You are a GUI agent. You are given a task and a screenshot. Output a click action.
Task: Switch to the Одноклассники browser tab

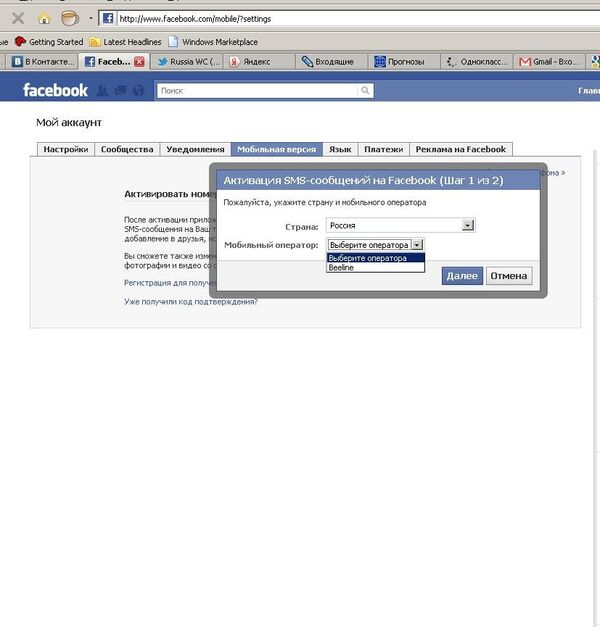click(476, 62)
